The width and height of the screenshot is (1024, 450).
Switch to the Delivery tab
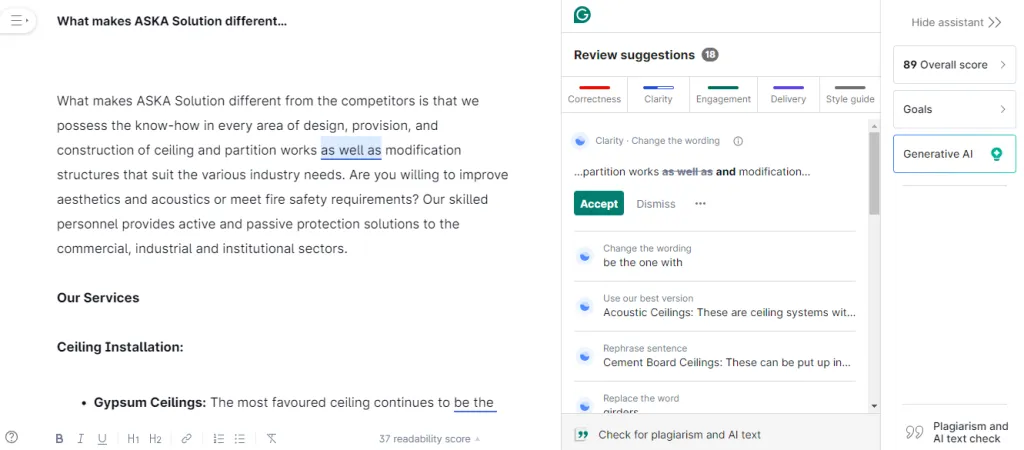point(788,93)
